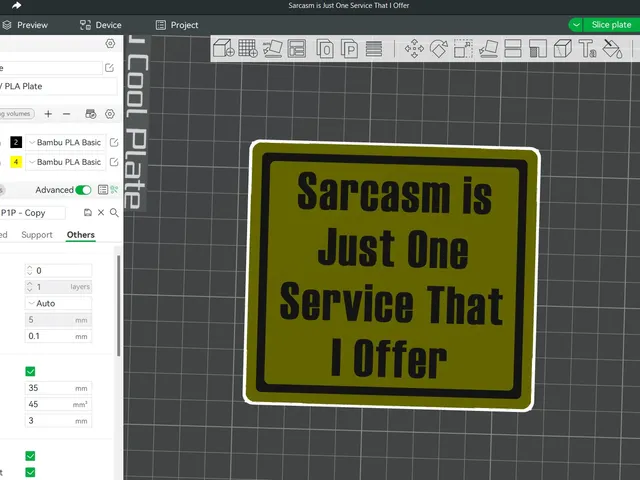Open the Variable layer height tool
Screen dimensions: 640x480
click(x=374, y=49)
